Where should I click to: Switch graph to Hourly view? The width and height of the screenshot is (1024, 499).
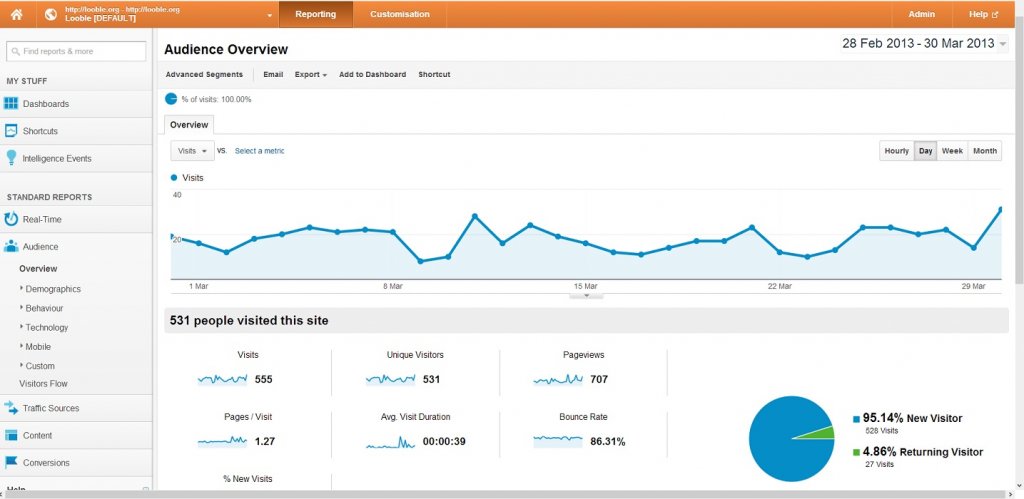tap(897, 151)
